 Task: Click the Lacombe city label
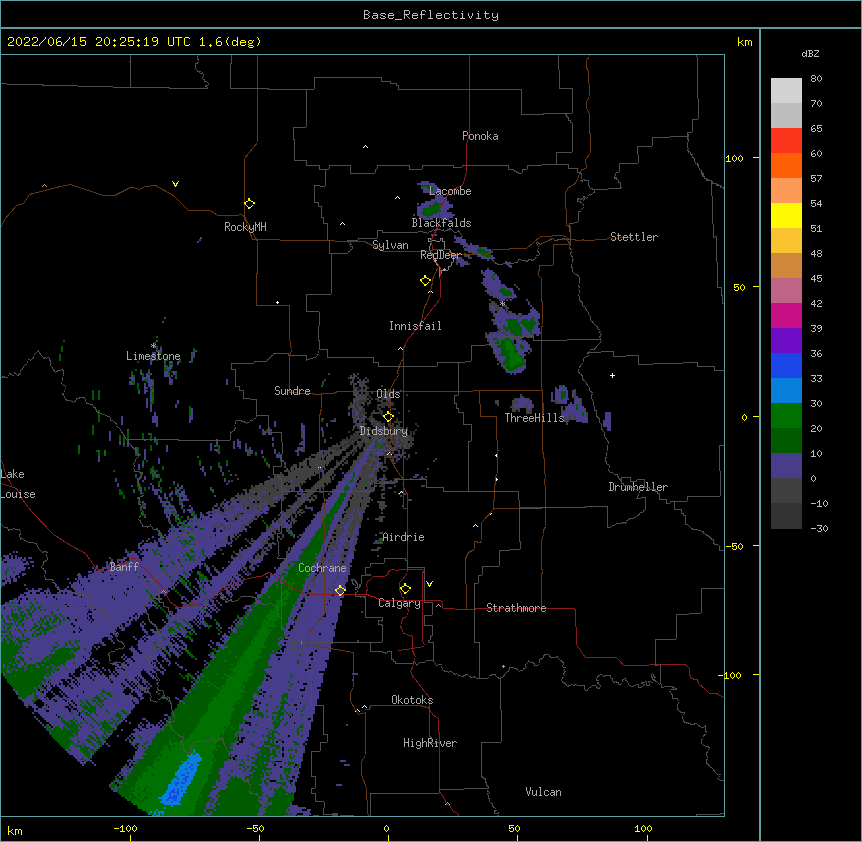(450, 191)
